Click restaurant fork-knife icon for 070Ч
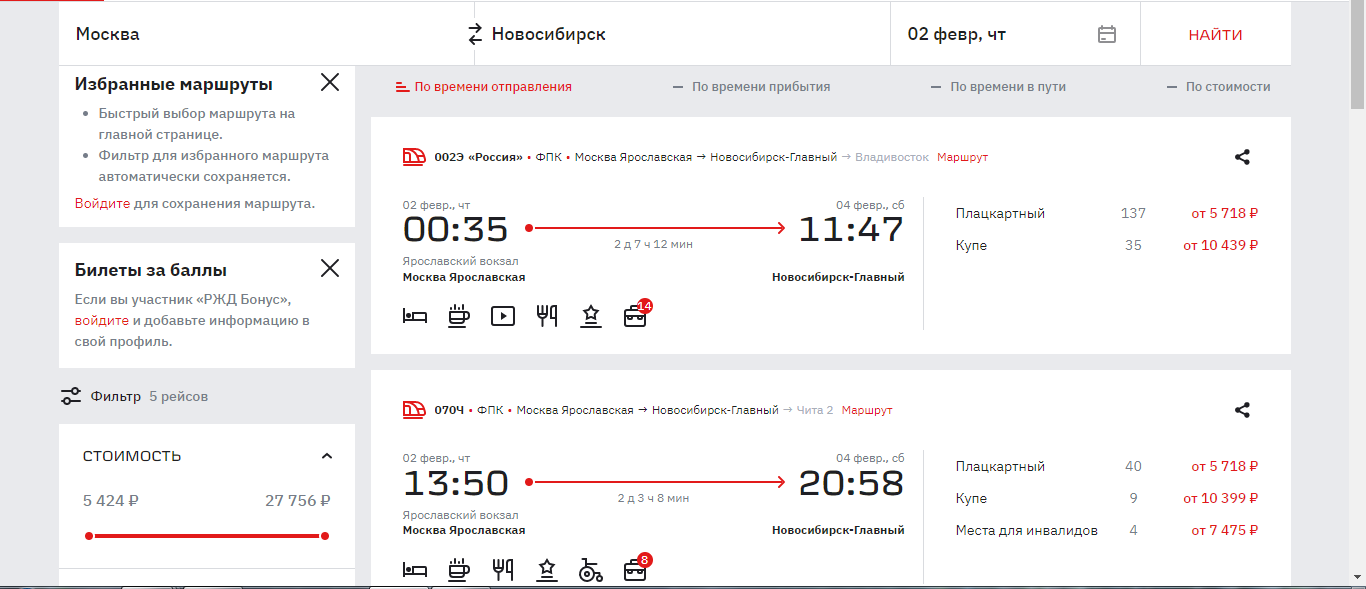The image size is (1366, 589). [503, 570]
